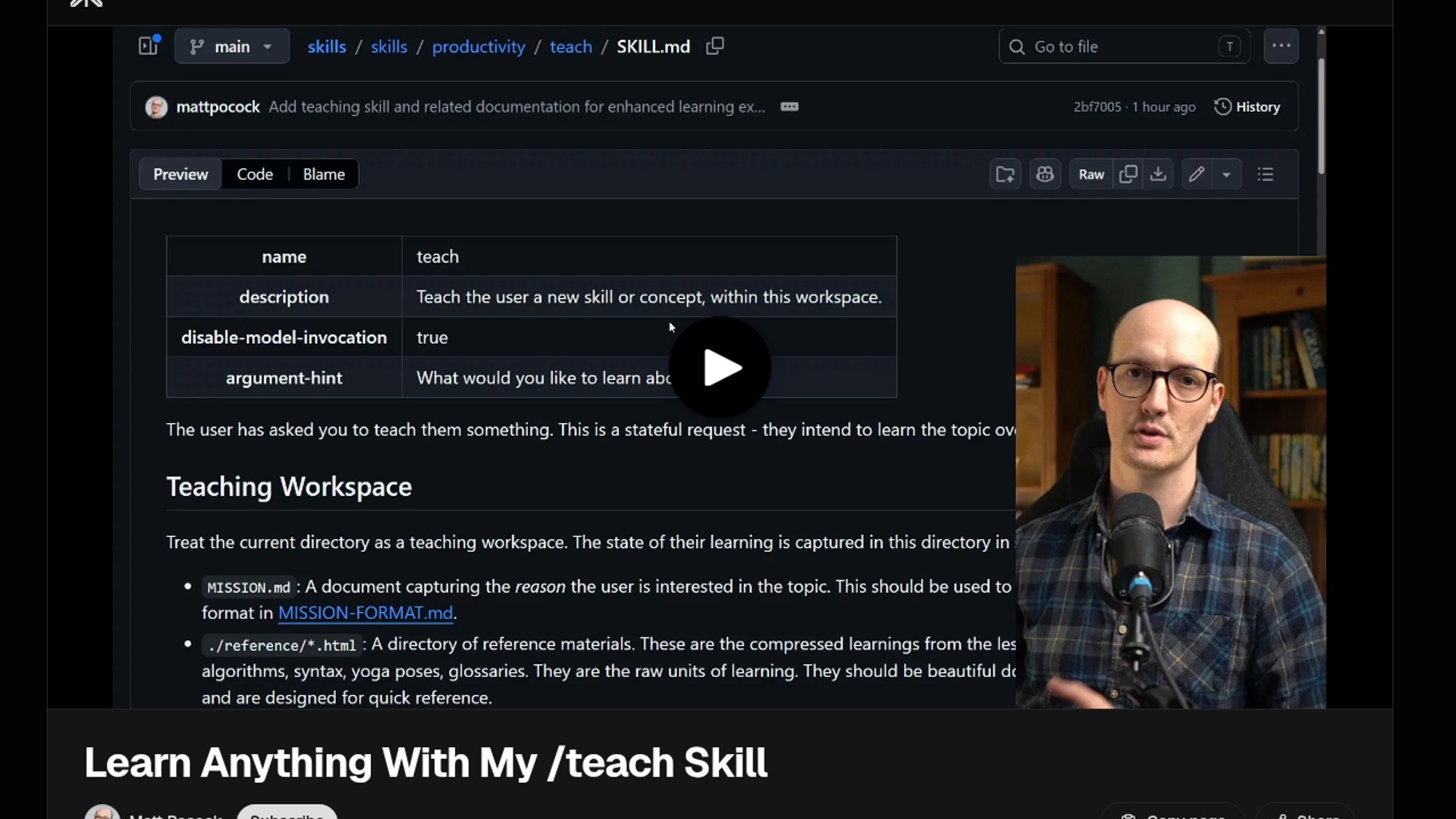Image resolution: width=1456 pixels, height=819 pixels.
Task: Open the edit options dropdown arrow
Action: click(x=1226, y=174)
